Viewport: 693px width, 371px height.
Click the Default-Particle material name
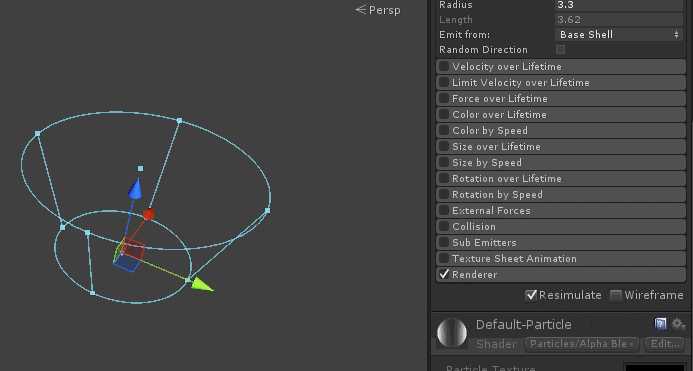pyautogui.click(x=524, y=325)
